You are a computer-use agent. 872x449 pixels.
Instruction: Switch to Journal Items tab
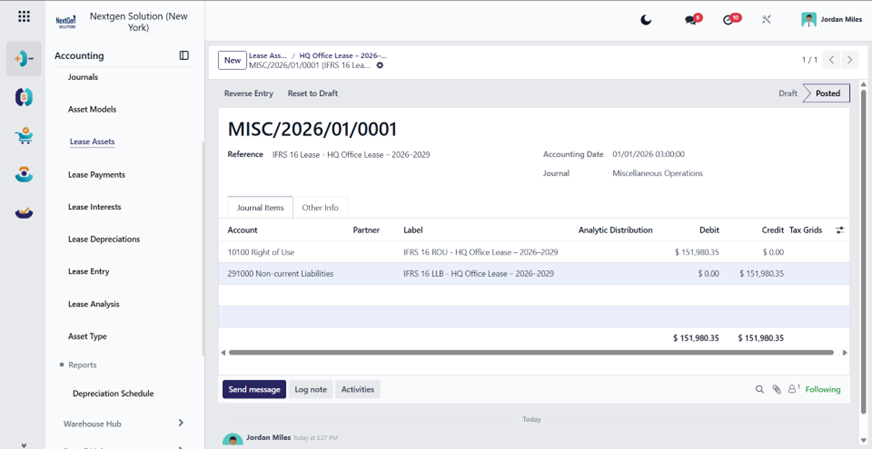260,208
